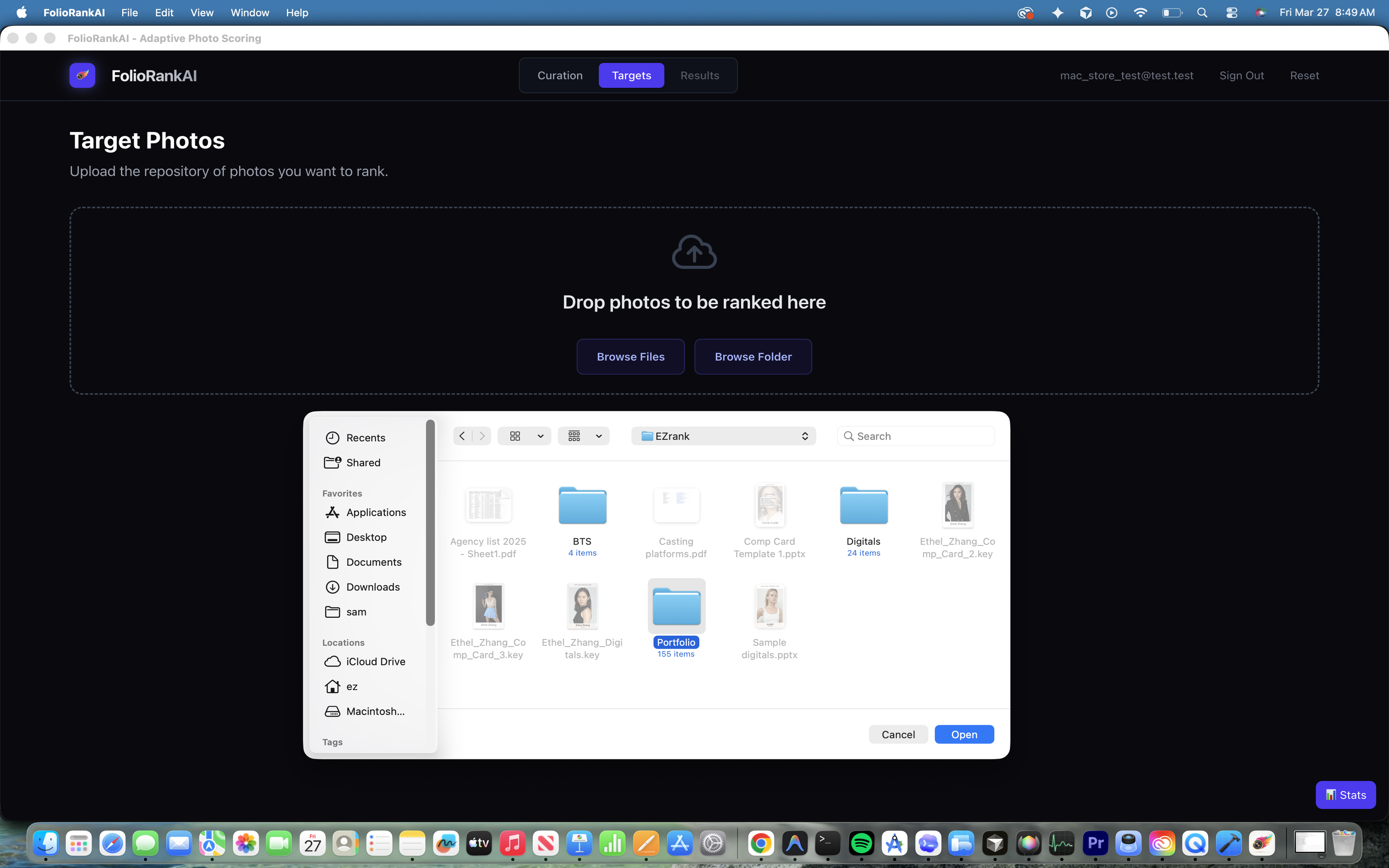Viewport: 1389px width, 868px height.
Task: Click the sidebar scrollbar in file dialog
Action: click(430, 522)
